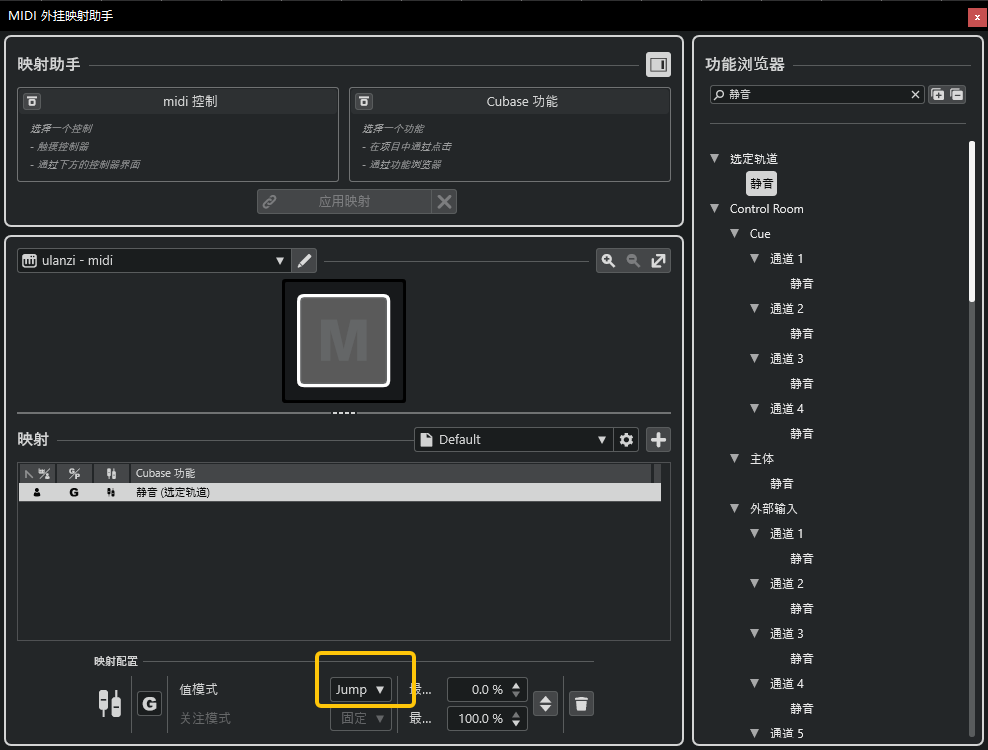
Task: Click the faders icon in 映射配置
Action: click(110, 703)
